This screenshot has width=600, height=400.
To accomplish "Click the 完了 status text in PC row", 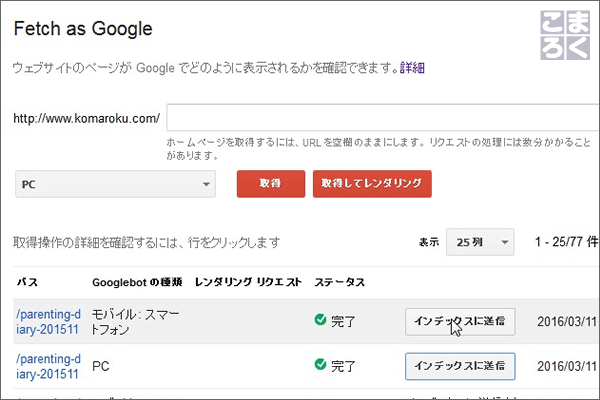I will pyautogui.click(x=343, y=366).
